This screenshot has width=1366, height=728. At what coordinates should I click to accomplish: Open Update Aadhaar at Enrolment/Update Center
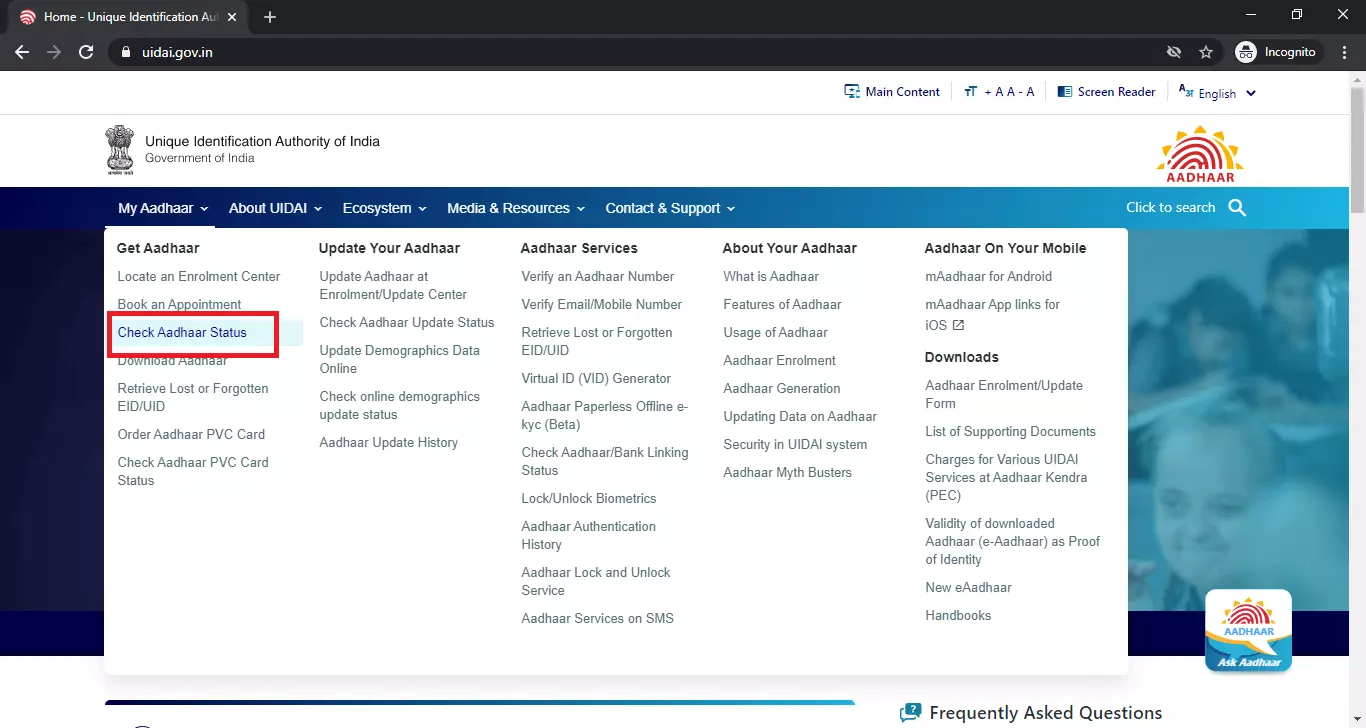tap(393, 285)
